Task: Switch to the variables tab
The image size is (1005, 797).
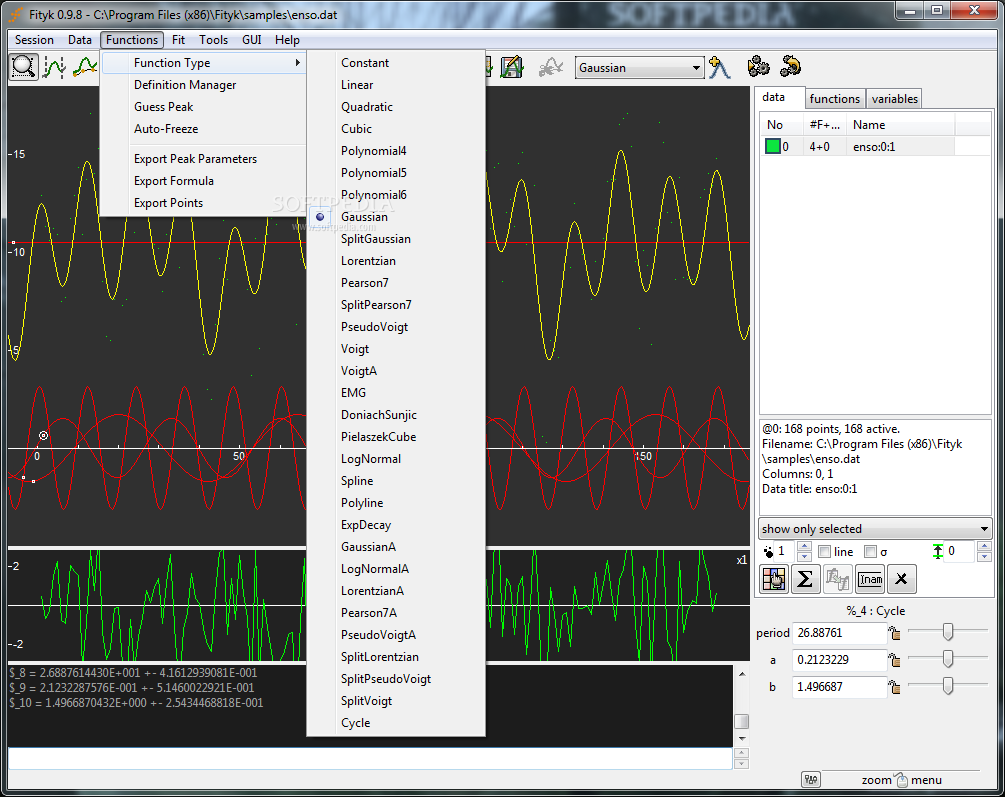Action: coord(895,99)
